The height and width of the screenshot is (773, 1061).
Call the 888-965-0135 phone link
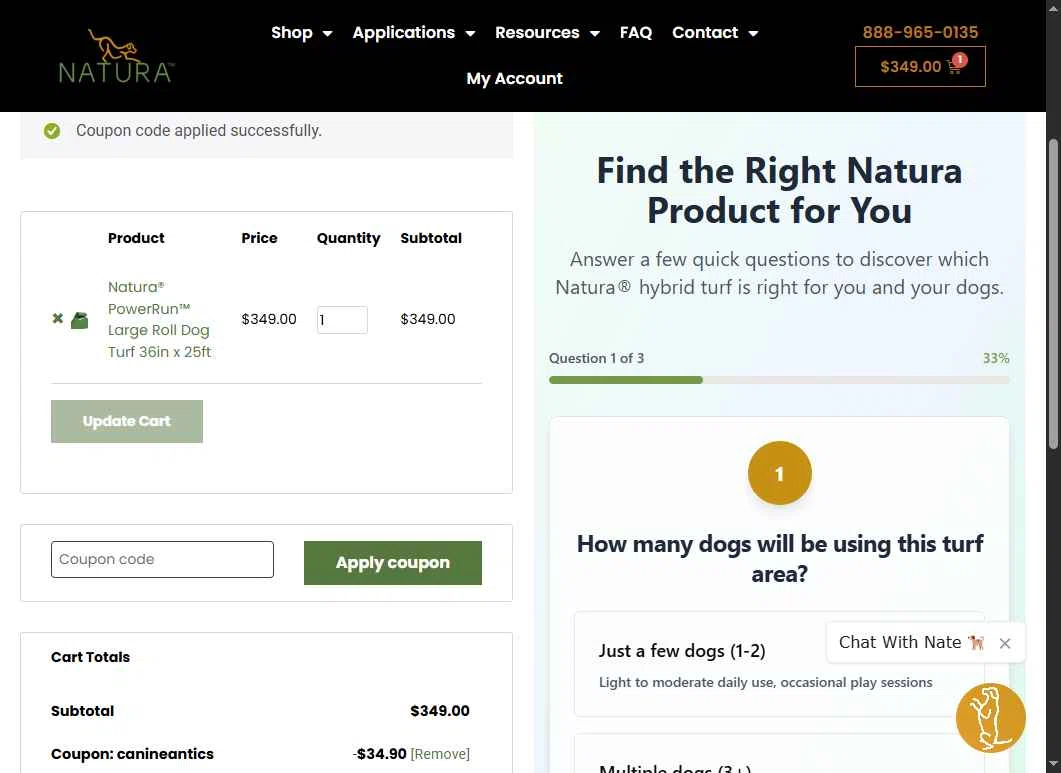click(920, 32)
